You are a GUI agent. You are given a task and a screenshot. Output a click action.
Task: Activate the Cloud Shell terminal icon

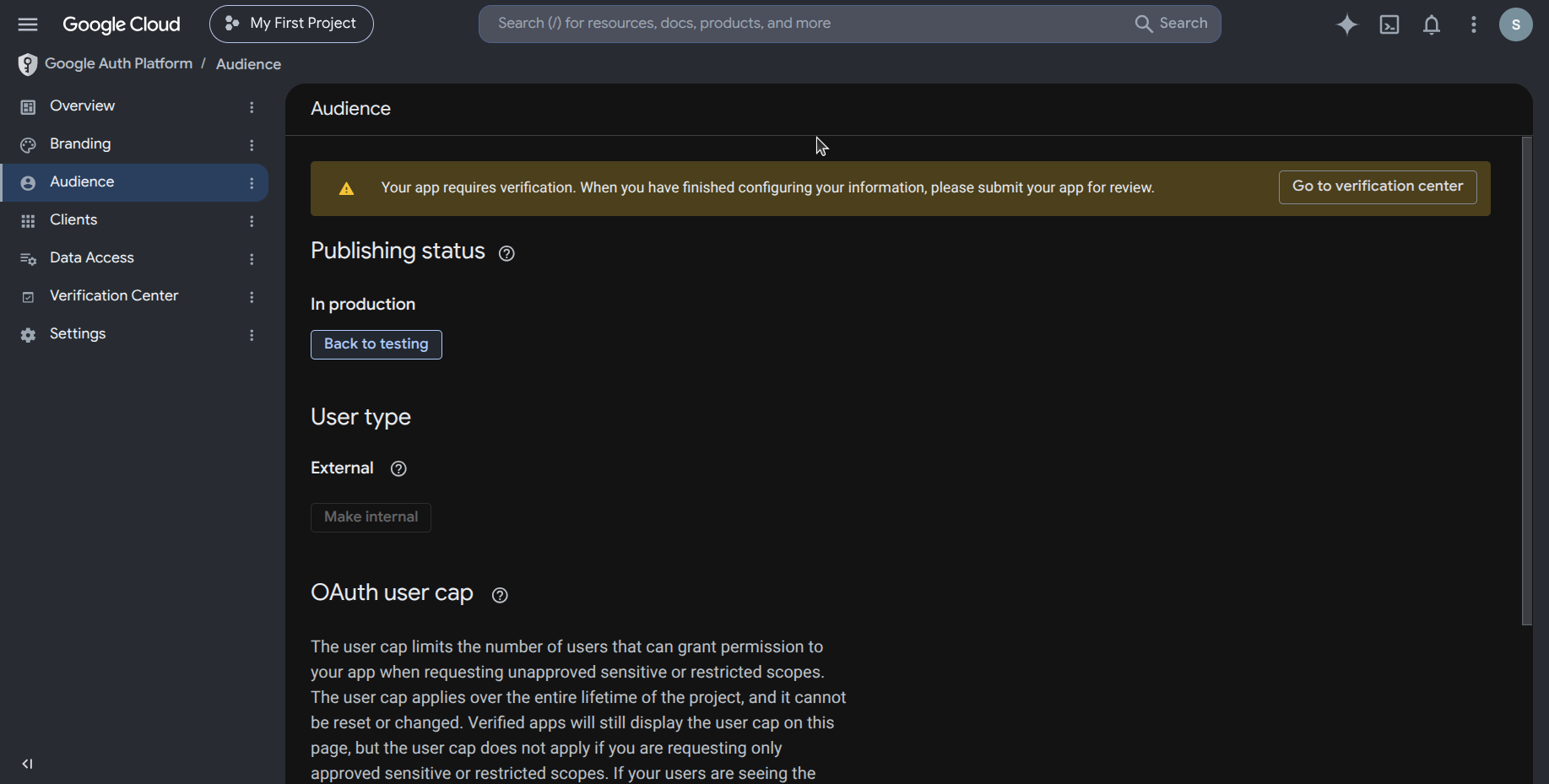(x=1389, y=24)
